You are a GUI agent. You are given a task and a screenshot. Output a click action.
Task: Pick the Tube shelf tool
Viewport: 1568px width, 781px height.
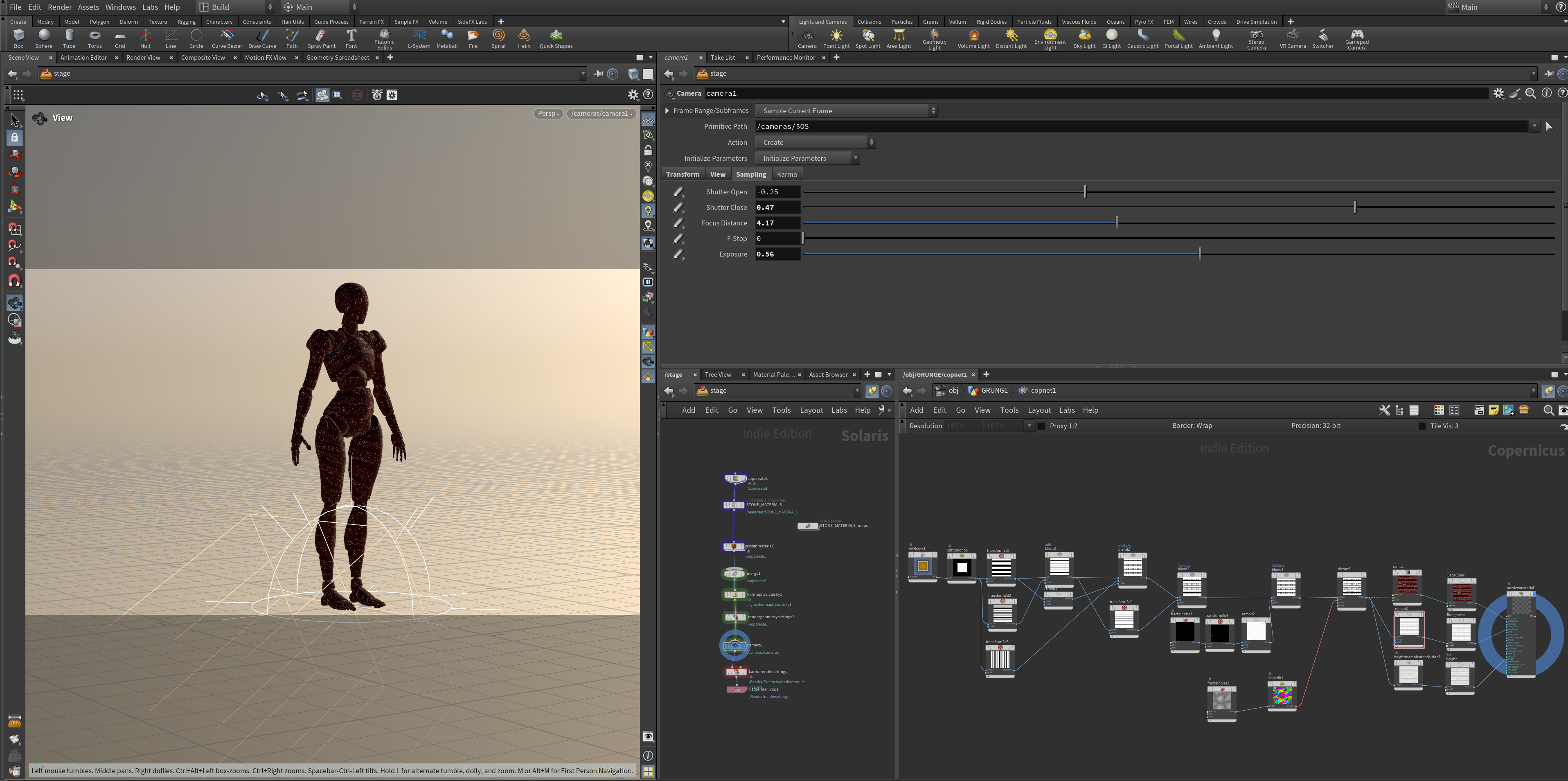[70, 38]
